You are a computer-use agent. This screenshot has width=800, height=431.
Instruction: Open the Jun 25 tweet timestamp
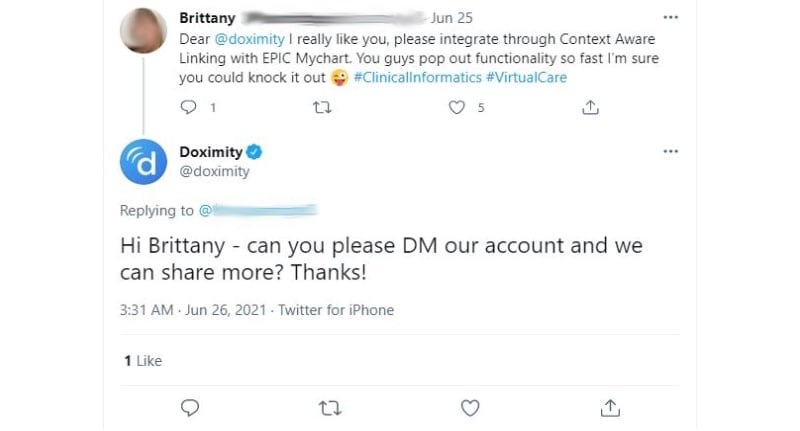tap(452, 18)
